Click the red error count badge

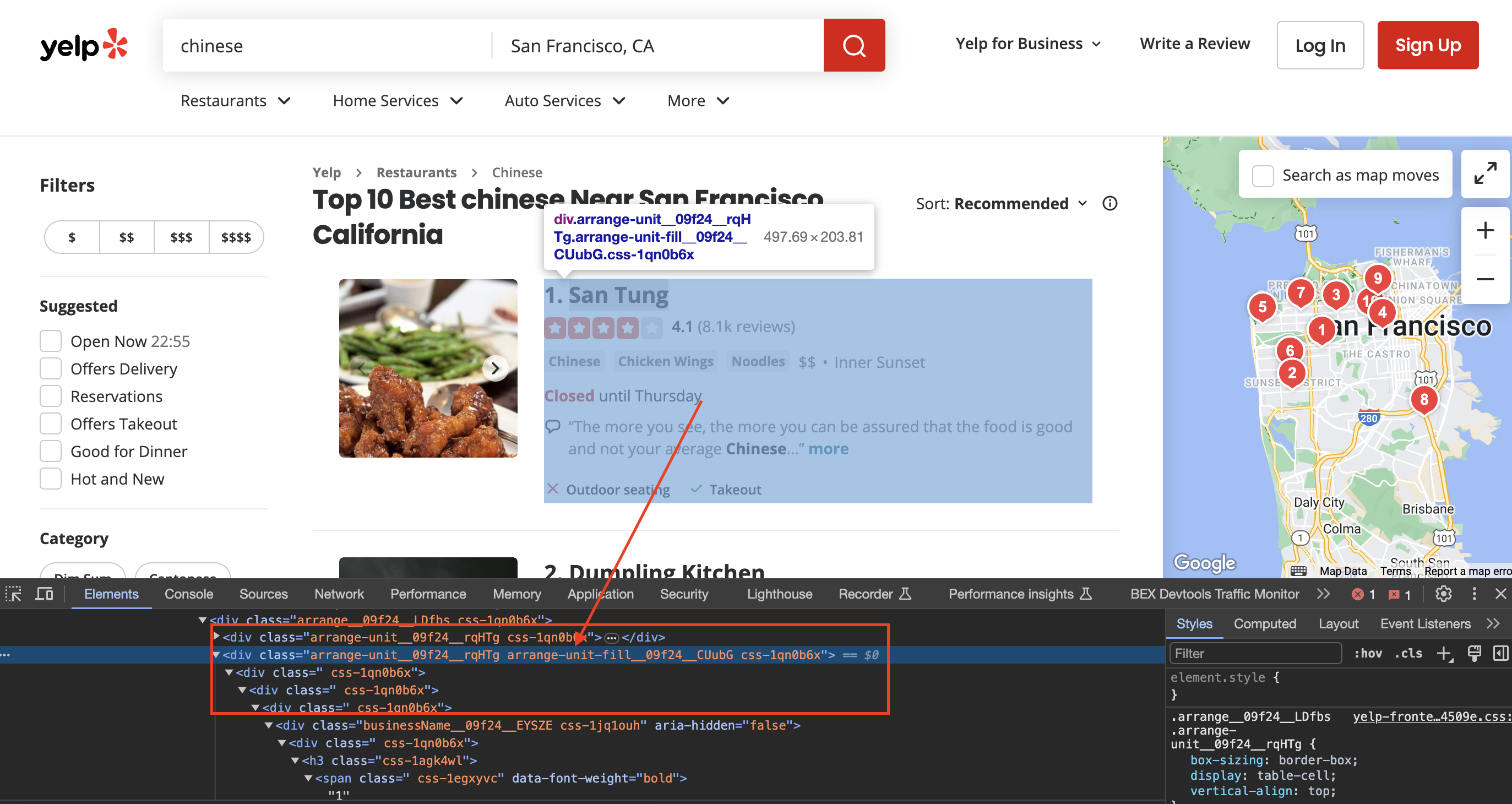pos(1363,595)
